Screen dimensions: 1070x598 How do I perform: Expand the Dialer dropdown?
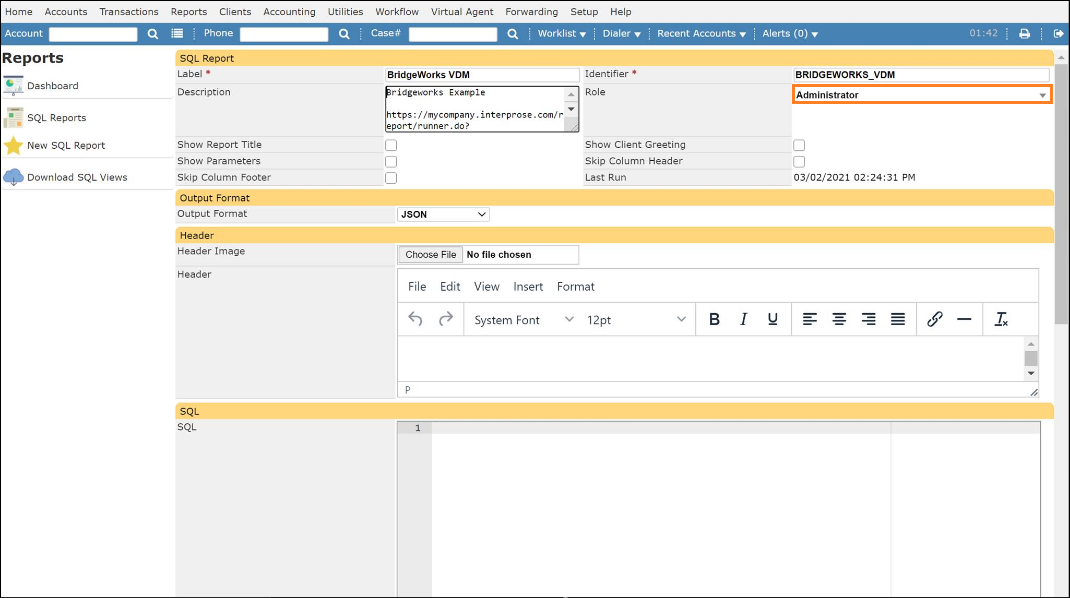point(622,33)
